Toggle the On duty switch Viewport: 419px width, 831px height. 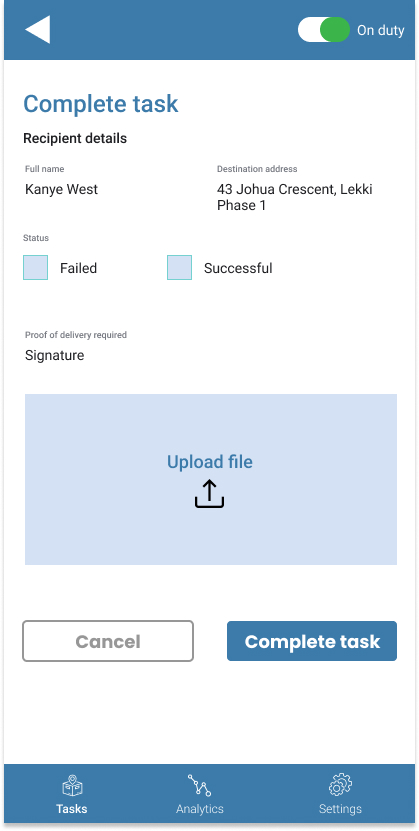[x=324, y=30]
